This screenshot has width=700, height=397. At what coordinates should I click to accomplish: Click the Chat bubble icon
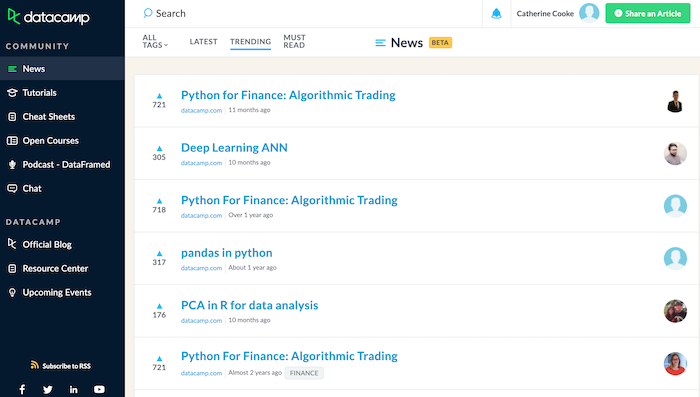tap(12, 188)
